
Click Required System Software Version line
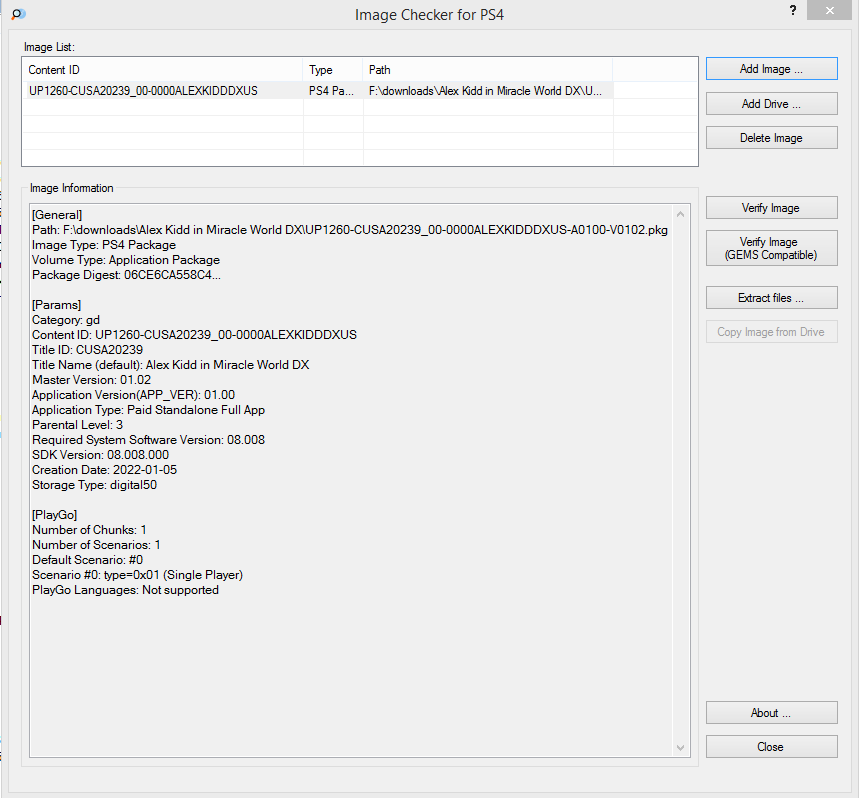[148, 440]
